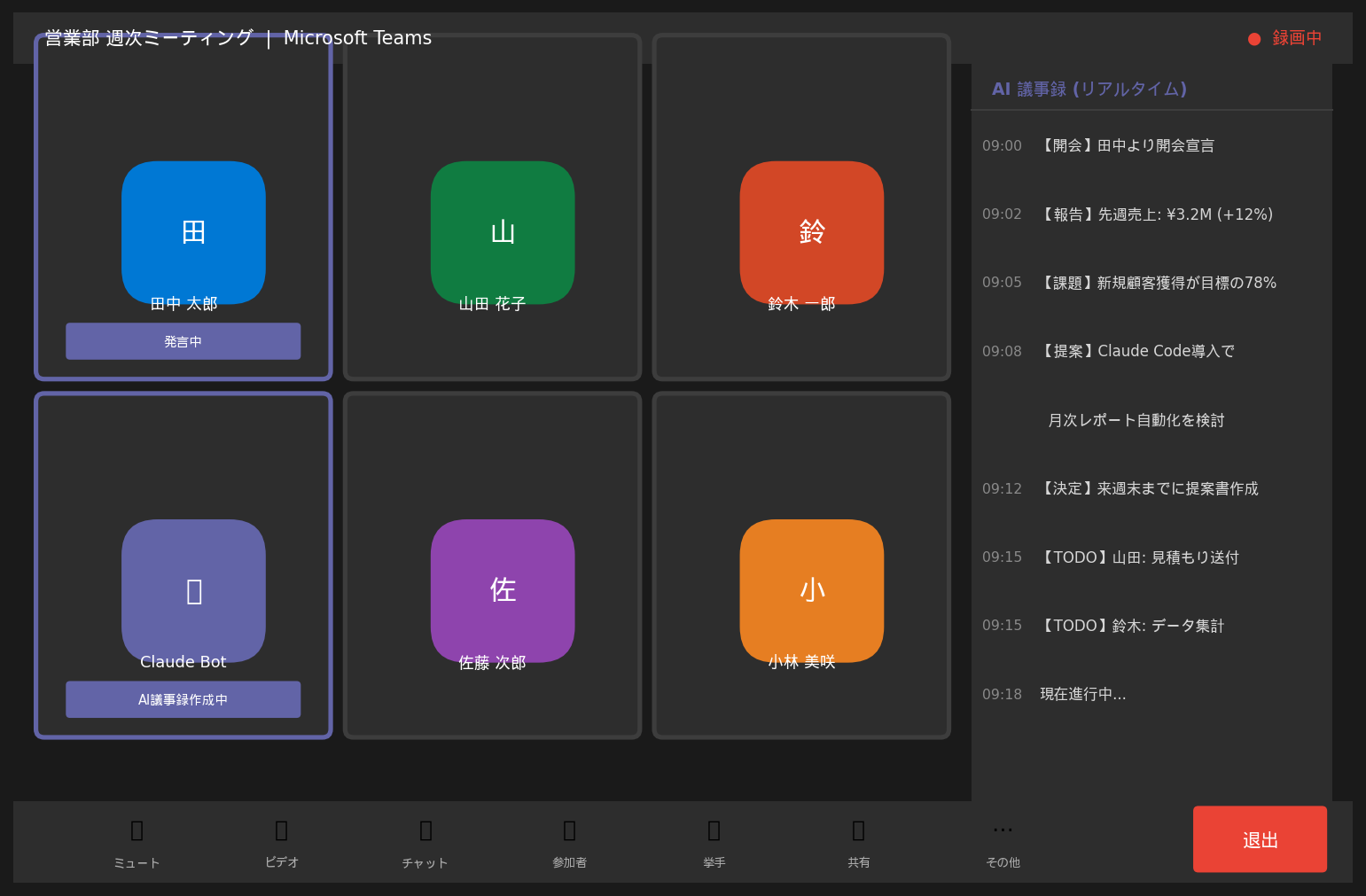This screenshot has width=1366, height=896.
Task: Click the AI議事録作成中 status badge
Action: 183,699
